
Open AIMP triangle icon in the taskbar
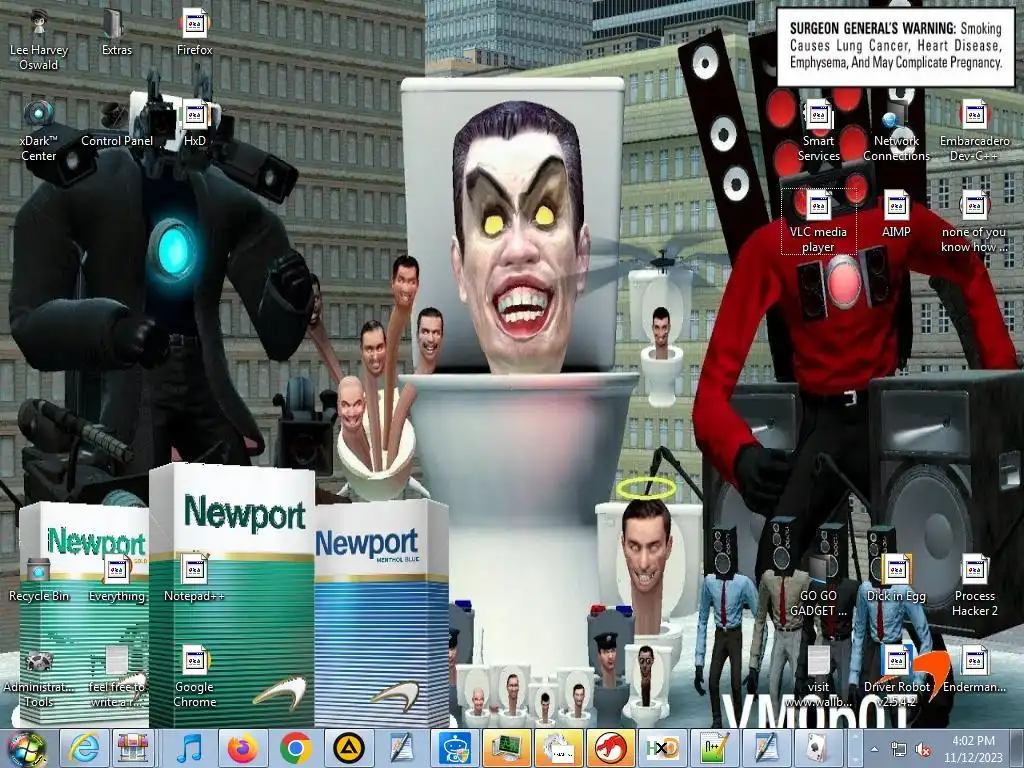click(348, 748)
